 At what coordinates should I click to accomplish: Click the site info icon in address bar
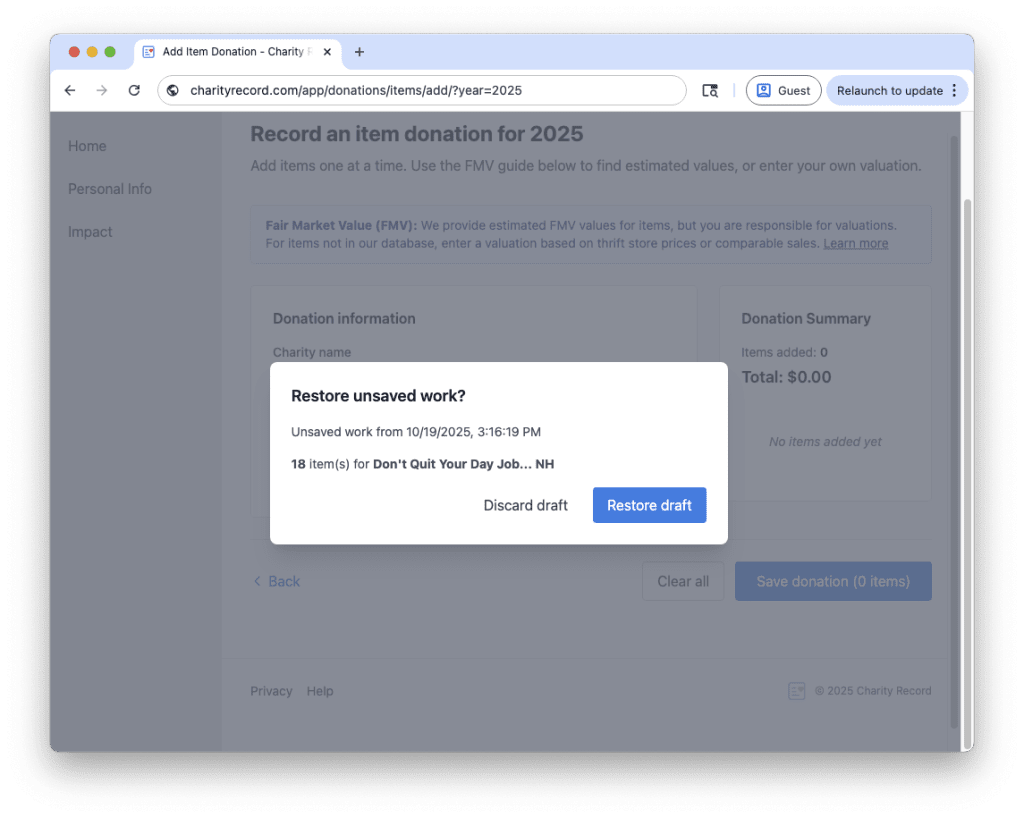pos(173,91)
